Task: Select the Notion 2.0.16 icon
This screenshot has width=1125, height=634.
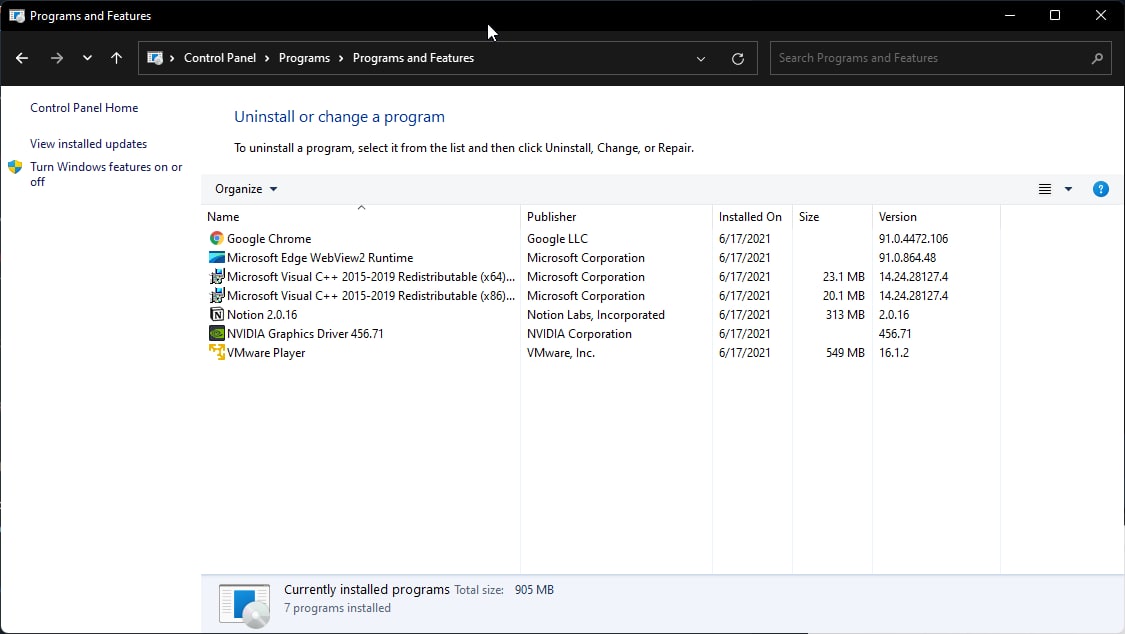Action: tap(217, 314)
